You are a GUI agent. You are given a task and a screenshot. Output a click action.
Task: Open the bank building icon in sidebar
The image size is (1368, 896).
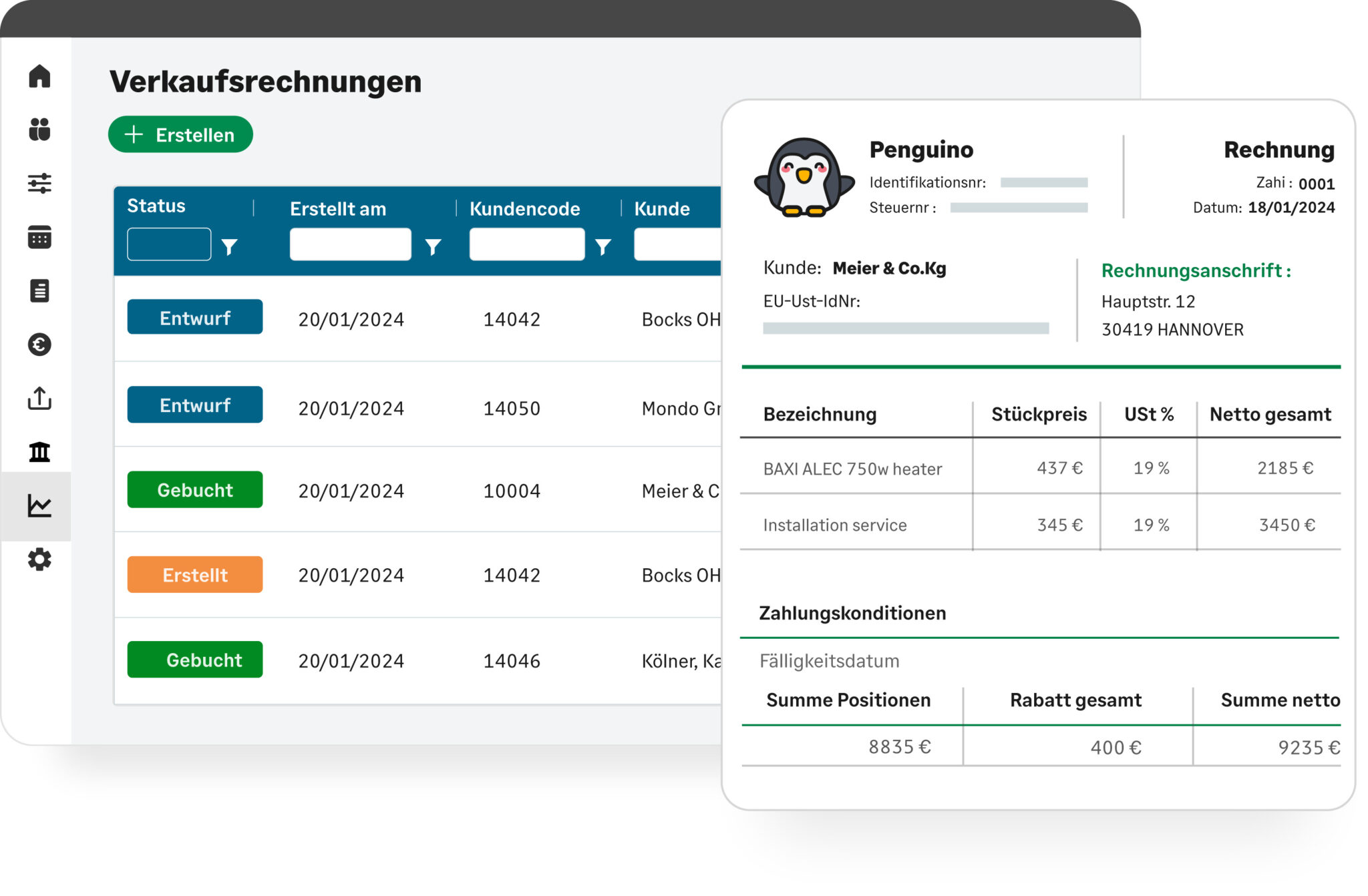coord(39,452)
